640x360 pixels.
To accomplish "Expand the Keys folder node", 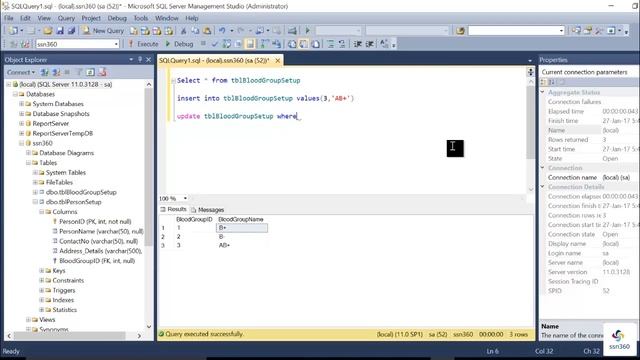I will 42,271.
